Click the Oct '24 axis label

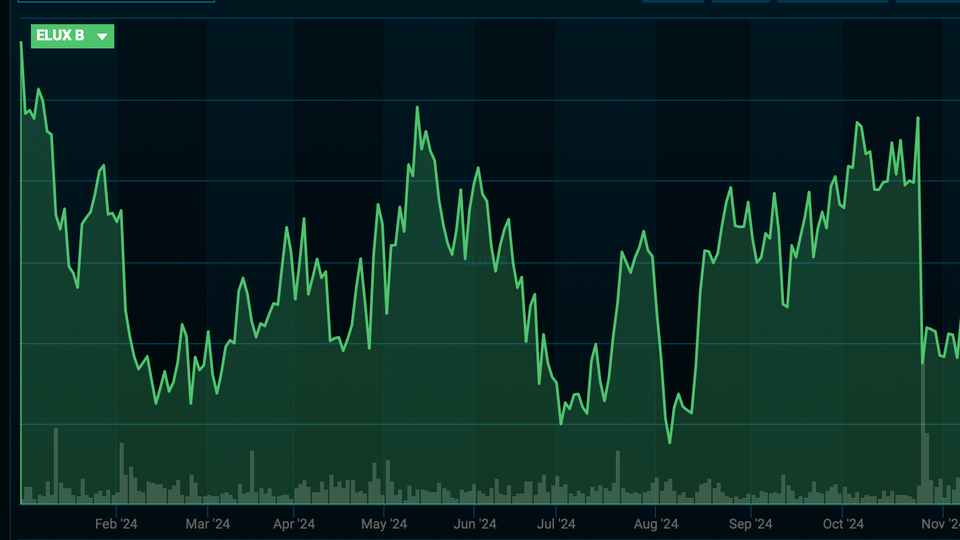click(x=843, y=524)
